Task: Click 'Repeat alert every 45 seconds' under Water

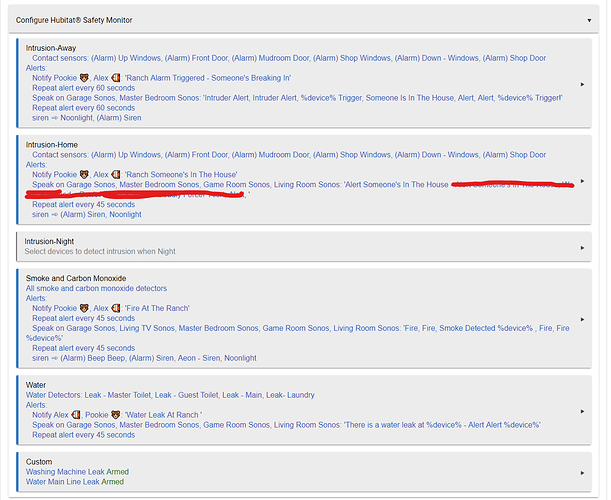Action: point(83,435)
